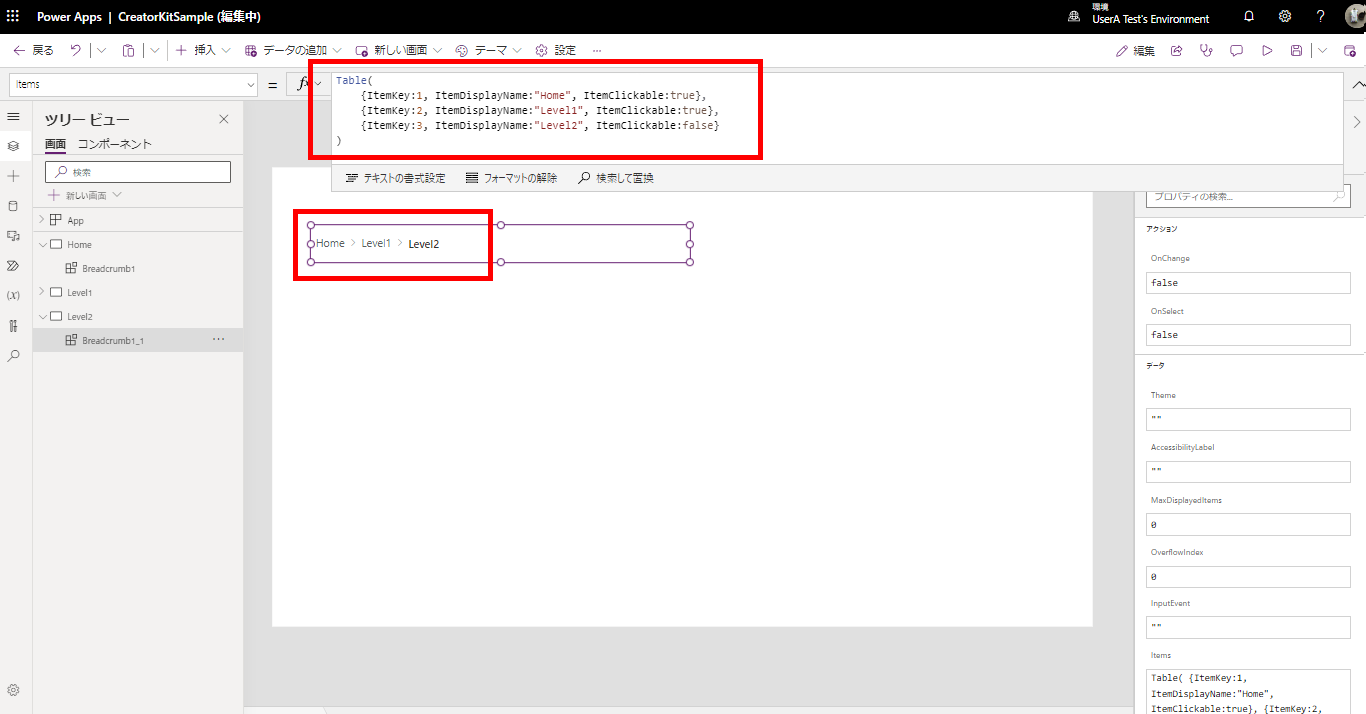Open the Tree view panel icon
The image size is (1366, 714).
pos(14,146)
